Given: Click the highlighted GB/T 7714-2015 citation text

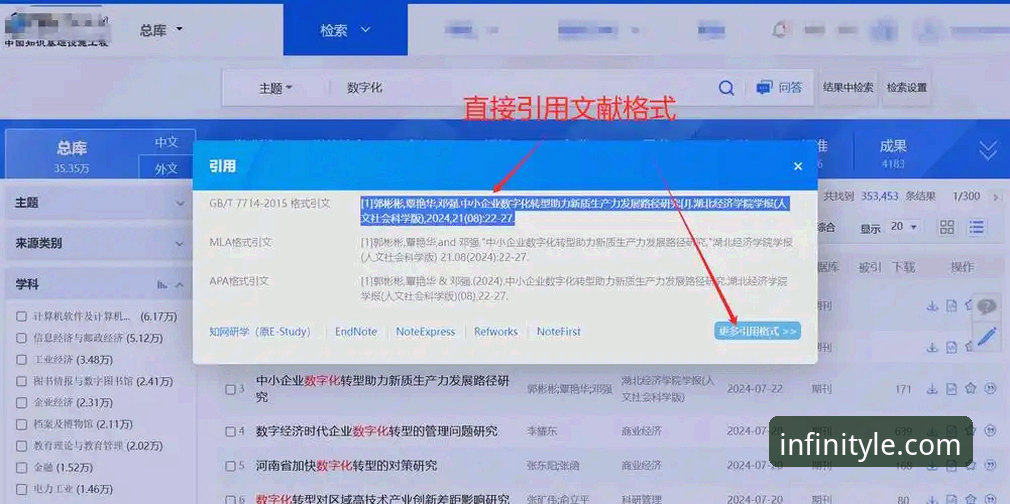Looking at the screenshot, I should 575,211.
